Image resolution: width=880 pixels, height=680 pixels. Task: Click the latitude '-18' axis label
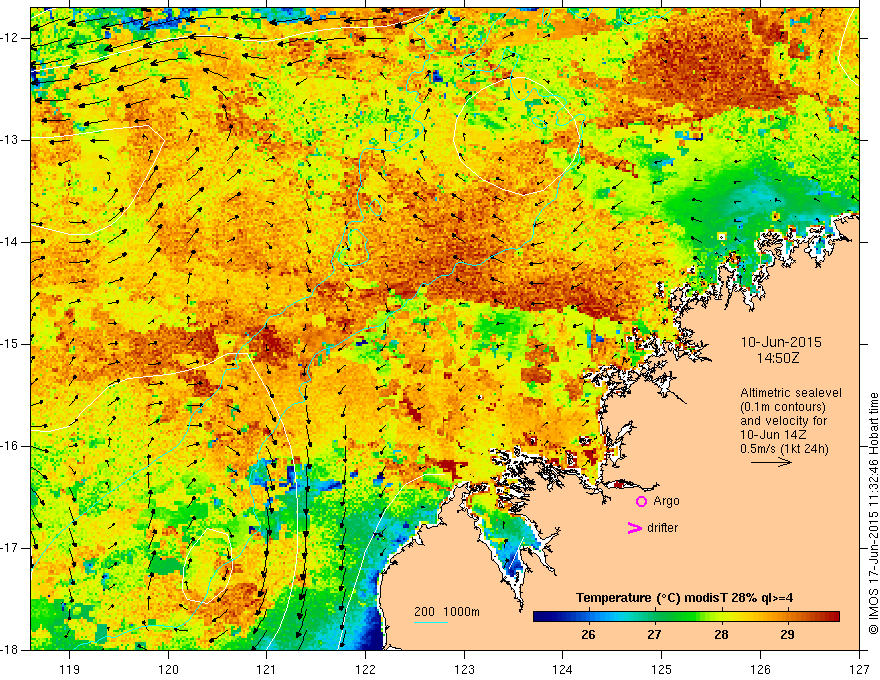click(10, 650)
